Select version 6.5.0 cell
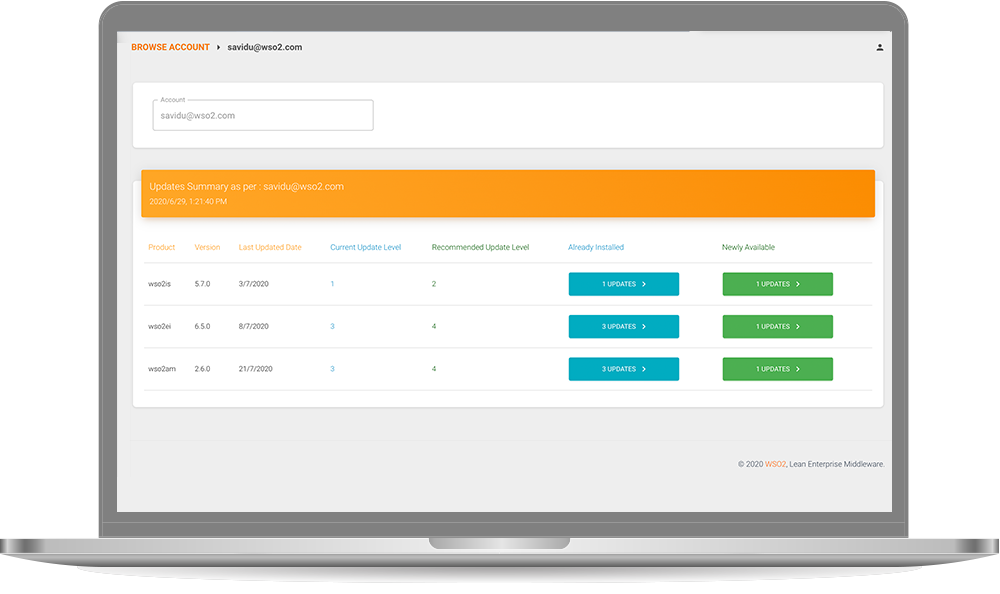1000x594 pixels. (x=202, y=327)
